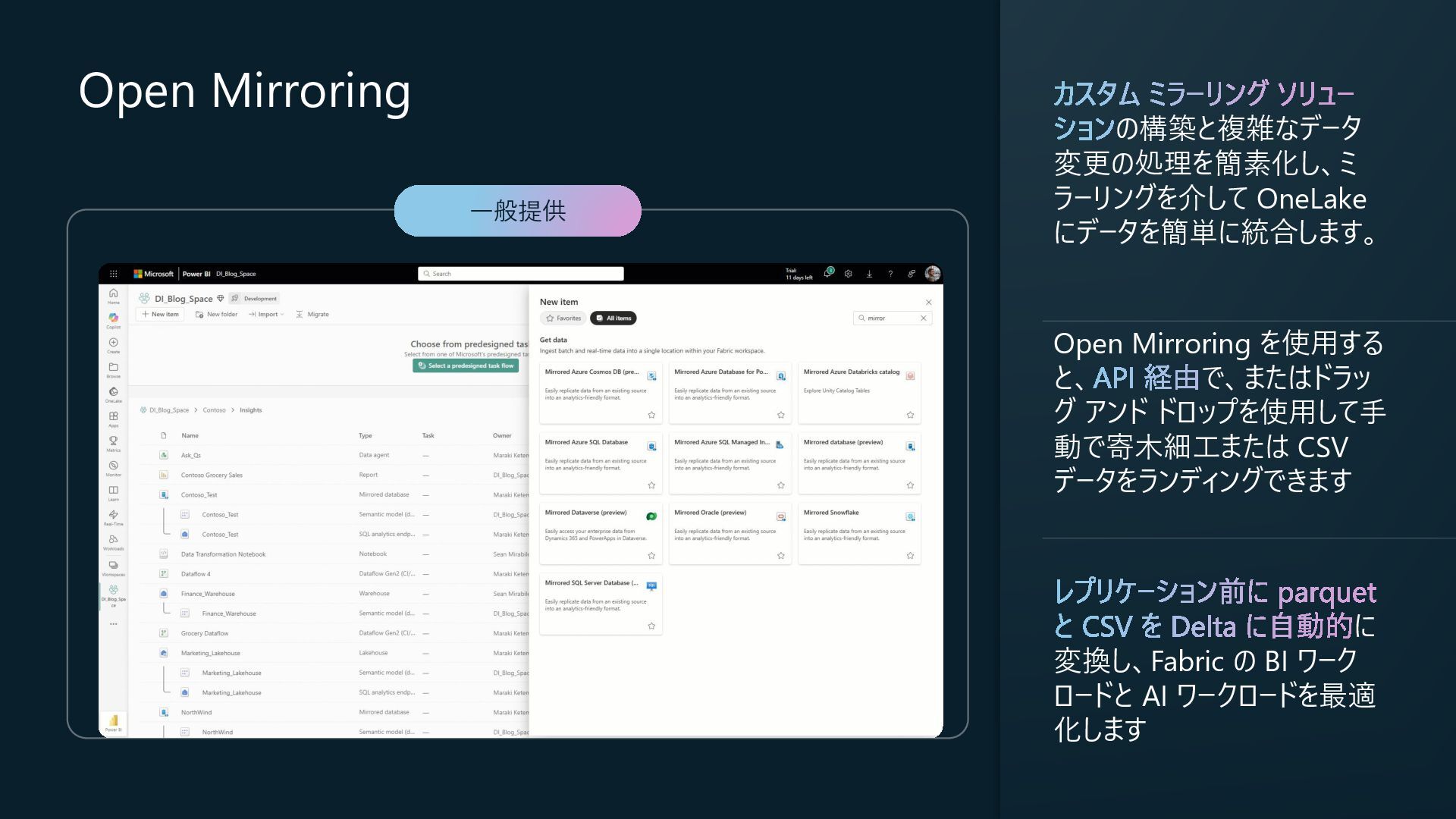This screenshot has height=819, width=1456.
Task: Click Contoso in the breadcrumb path
Action: coord(214,410)
